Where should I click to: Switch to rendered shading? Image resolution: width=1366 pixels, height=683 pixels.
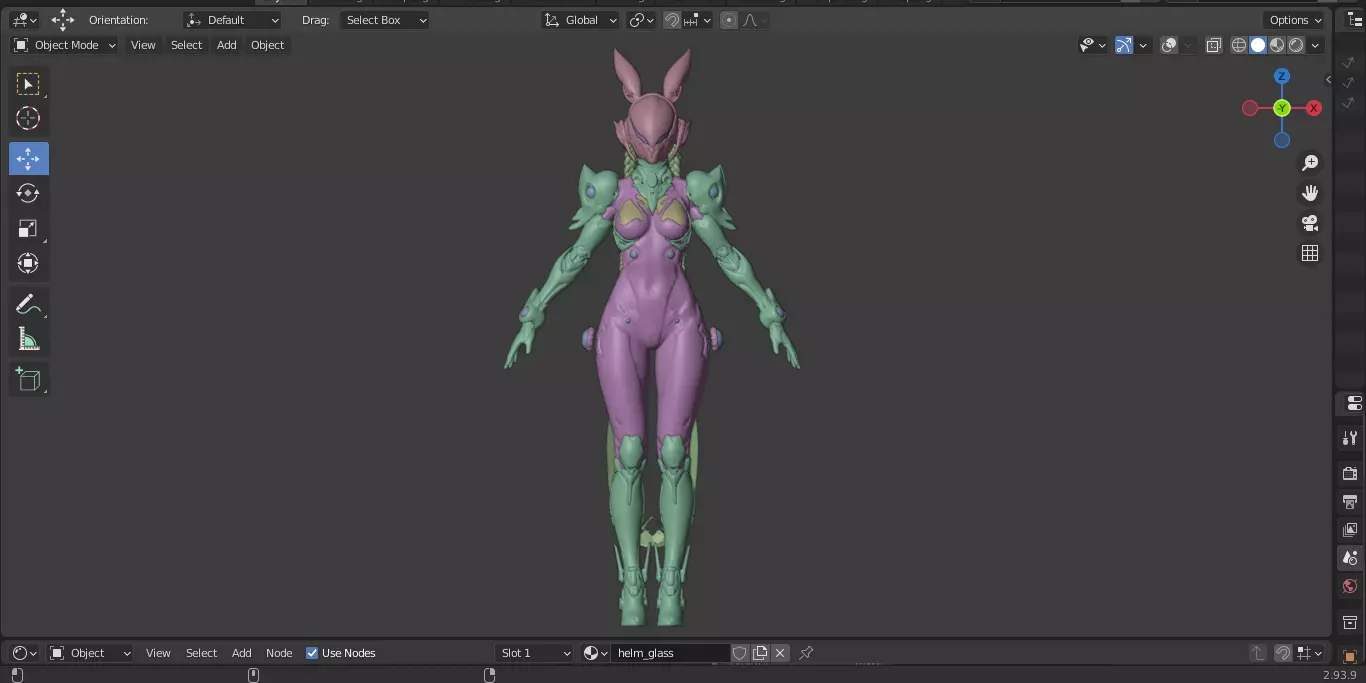coord(1296,45)
